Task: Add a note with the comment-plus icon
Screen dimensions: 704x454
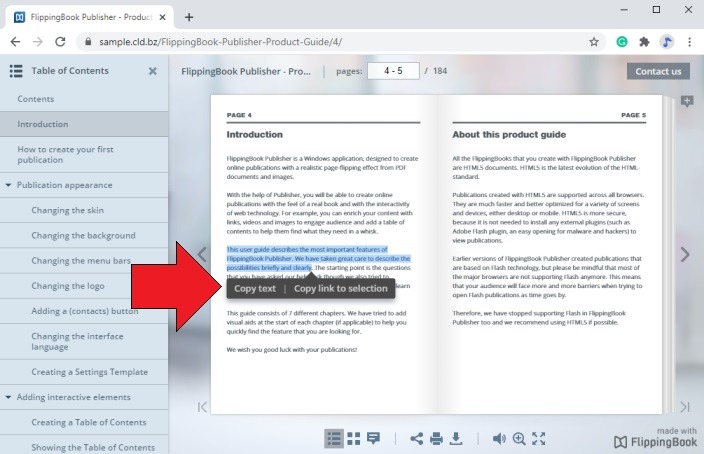Action: [x=686, y=101]
